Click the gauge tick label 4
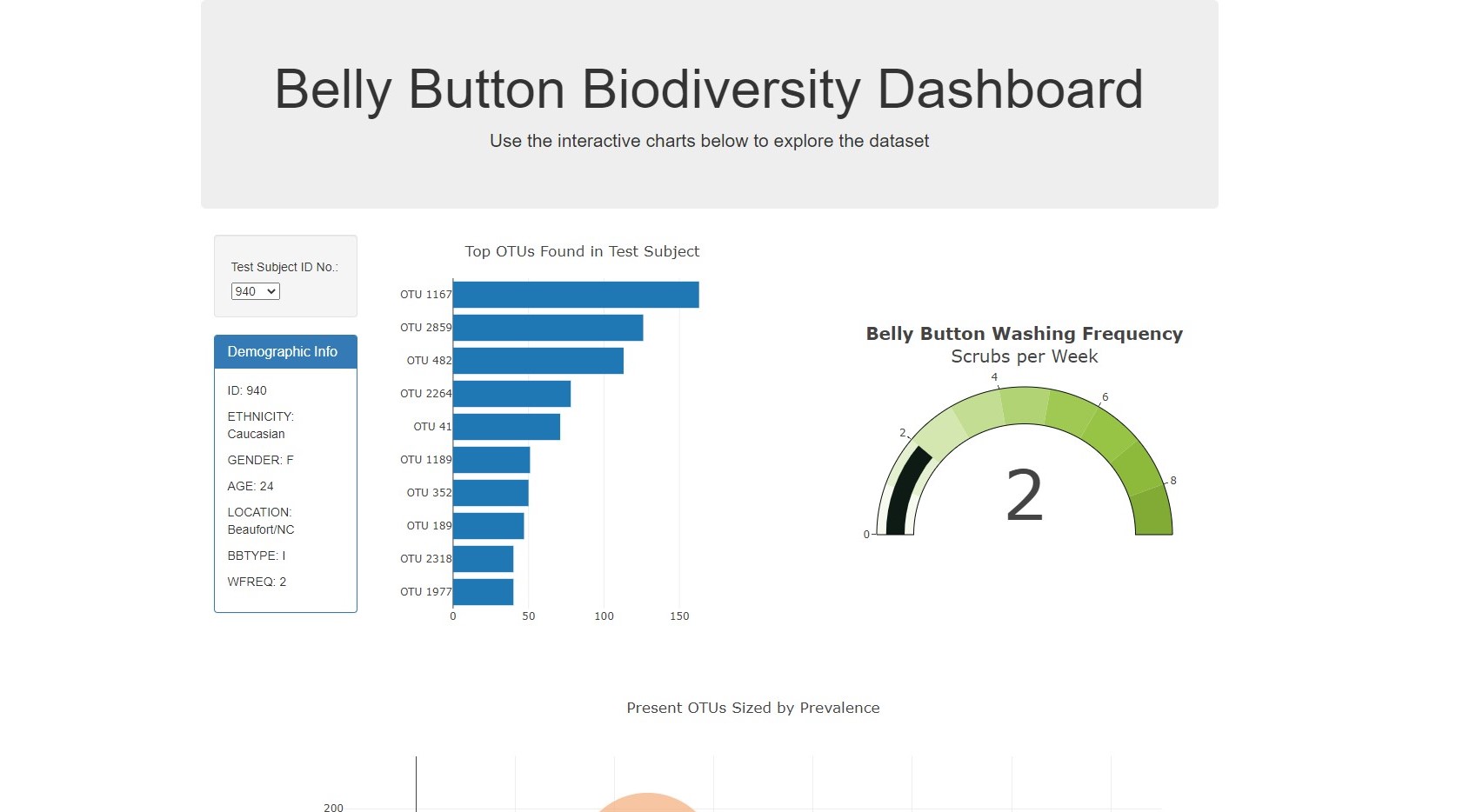The width and height of the screenshot is (1483, 812). pyautogui.click(x=994, y=376)
